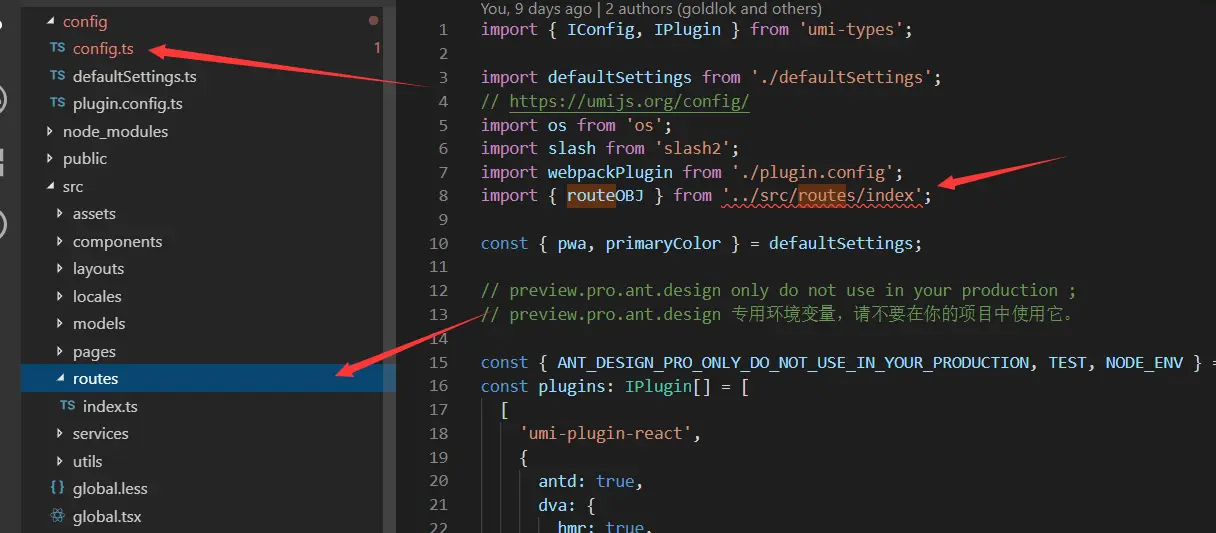
Task: Click the TS icon beside plugin.config.ts
Action: [57, 104]
